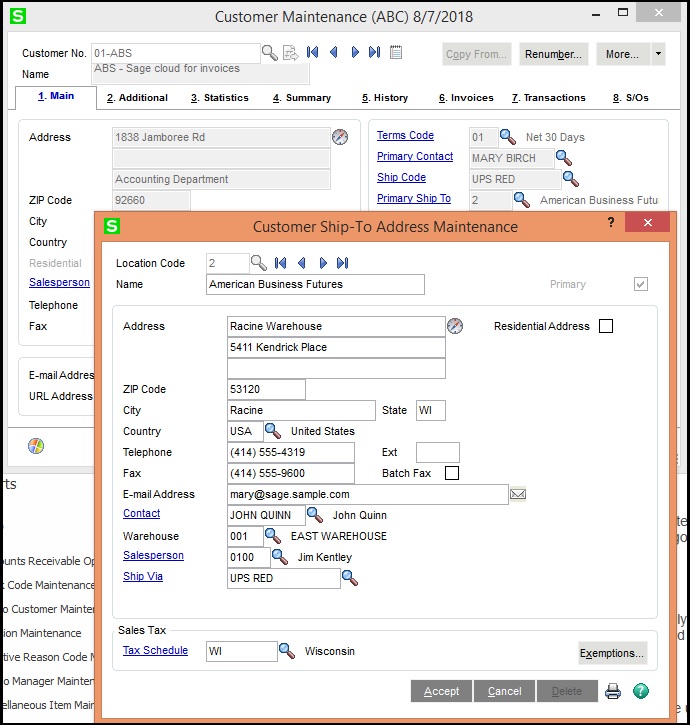The image size is (690, 725).
Task: Open the 4. Summary tab
Action: pyautogui.click(x=302, y=98)
